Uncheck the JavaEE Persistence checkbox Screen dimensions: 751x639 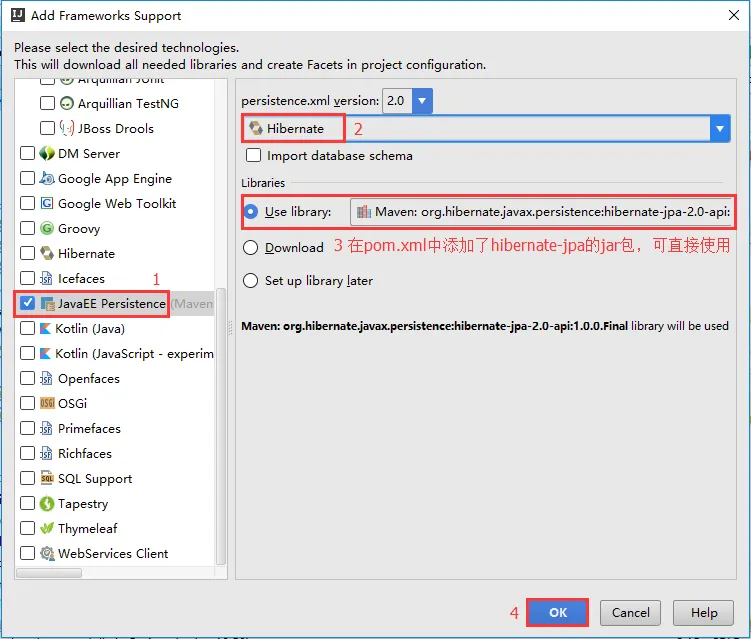[x=27, y=303]
